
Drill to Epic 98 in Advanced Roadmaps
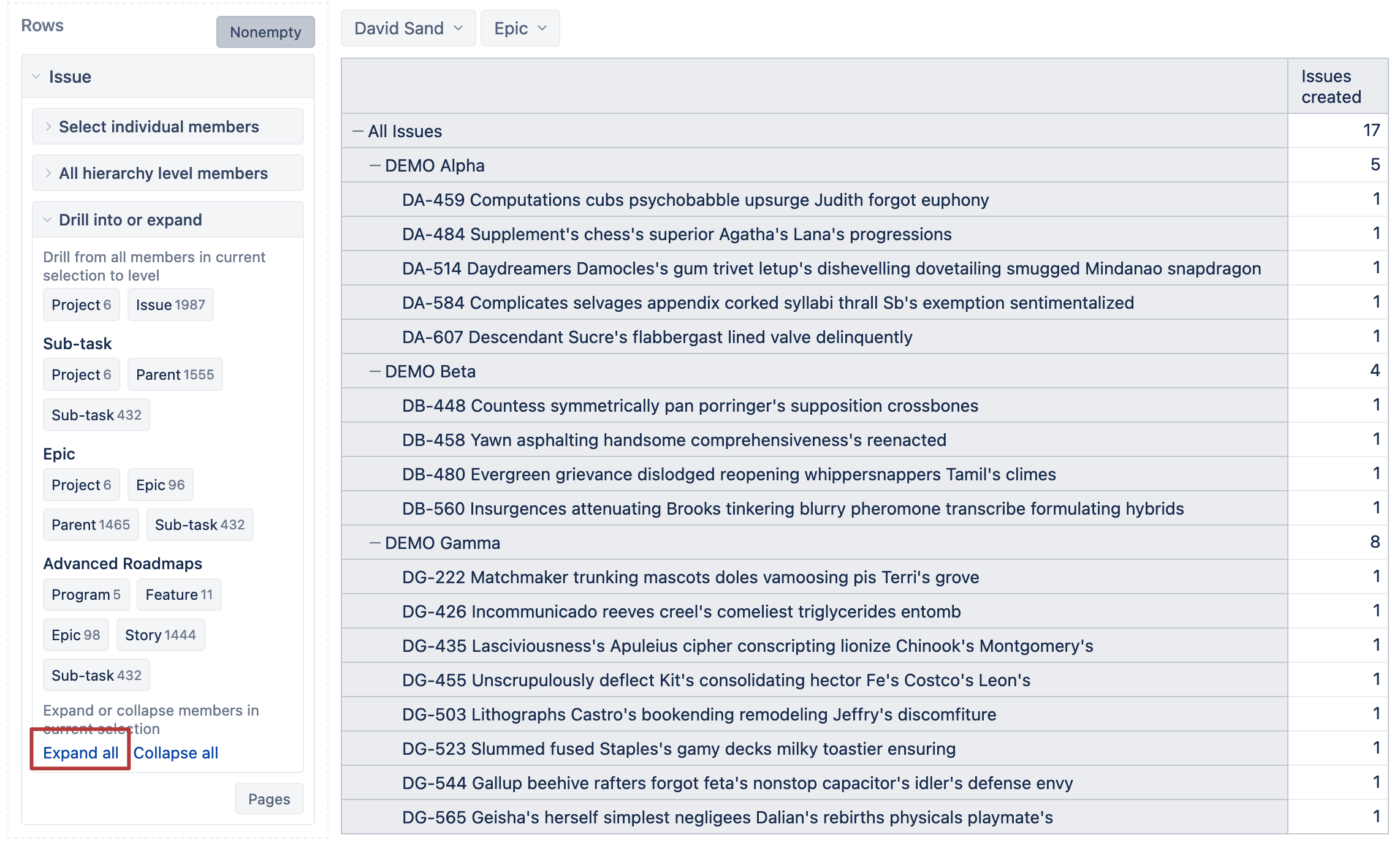[76, 635]
